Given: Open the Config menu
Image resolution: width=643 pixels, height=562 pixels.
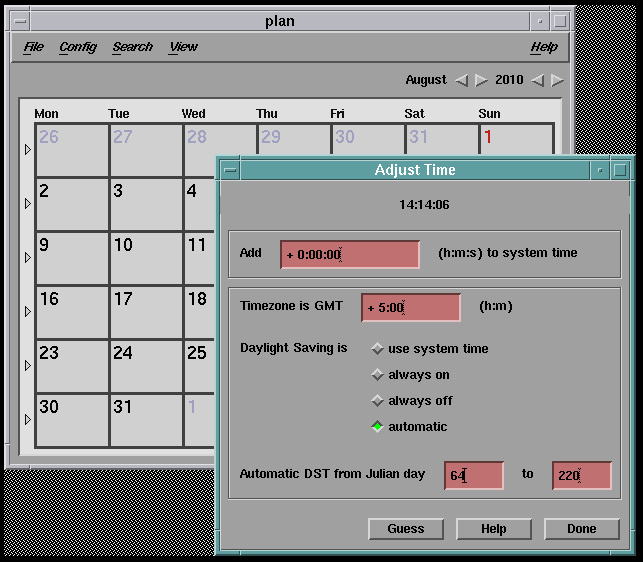Looking at the screenshot, I should 77,47.
